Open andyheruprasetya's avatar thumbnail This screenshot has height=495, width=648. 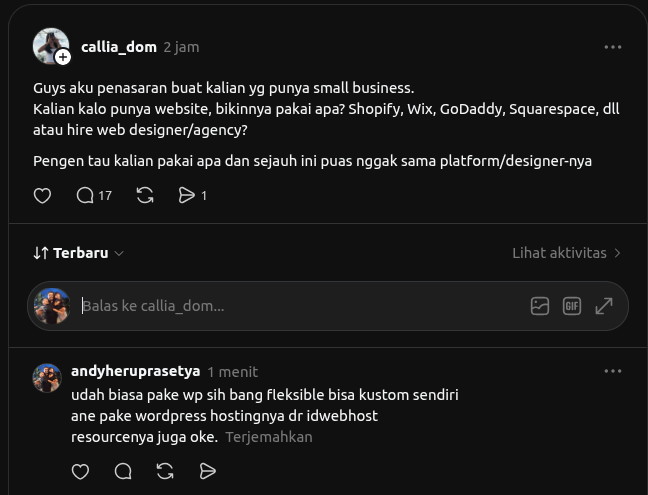coord(47,378)
